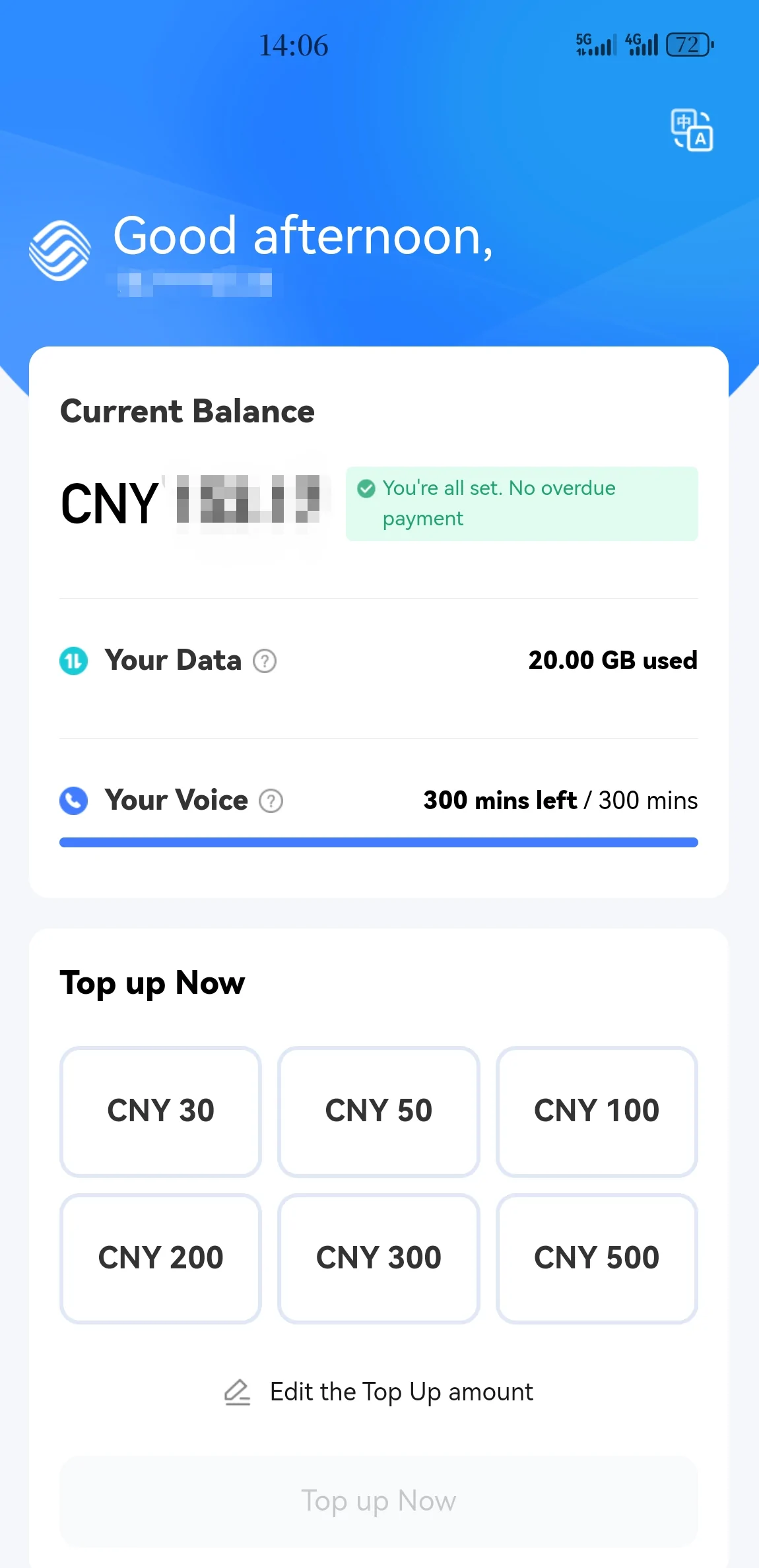Tap the no overdue payment notice
Image resolution: width=759 pixels, height=1568 pixels.
pos(521,504)
